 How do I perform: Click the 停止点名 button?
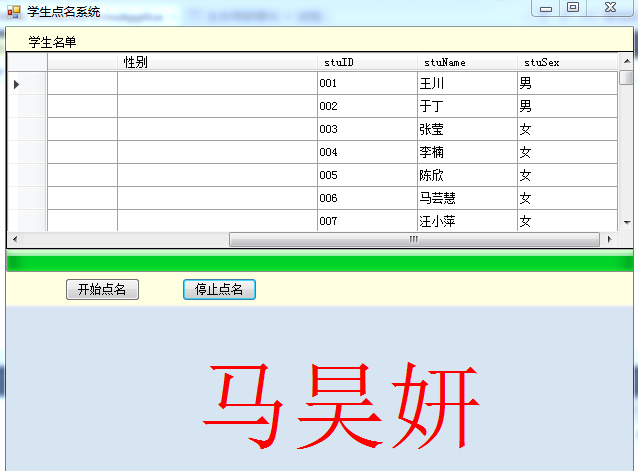219,290
